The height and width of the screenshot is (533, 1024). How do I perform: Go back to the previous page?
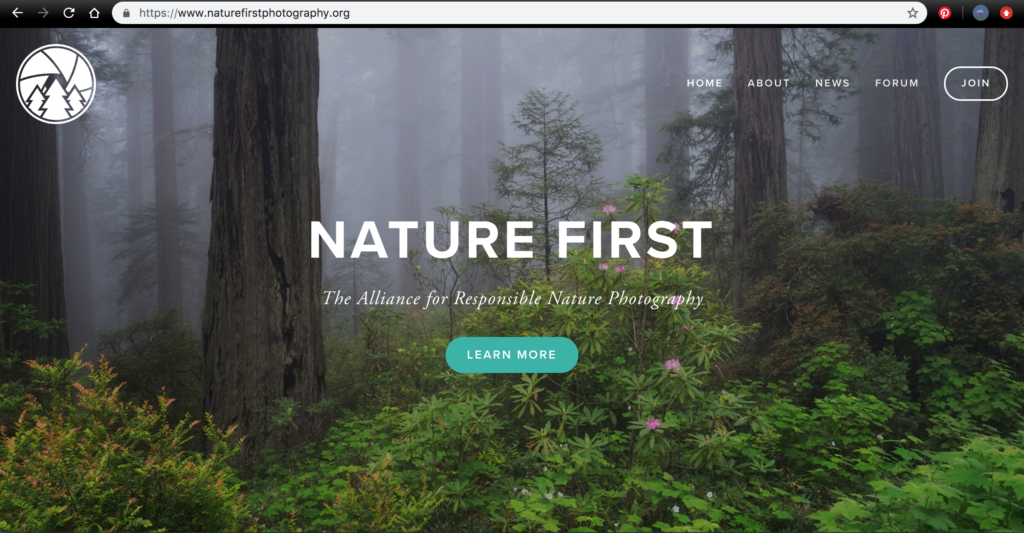coord(18,13)
